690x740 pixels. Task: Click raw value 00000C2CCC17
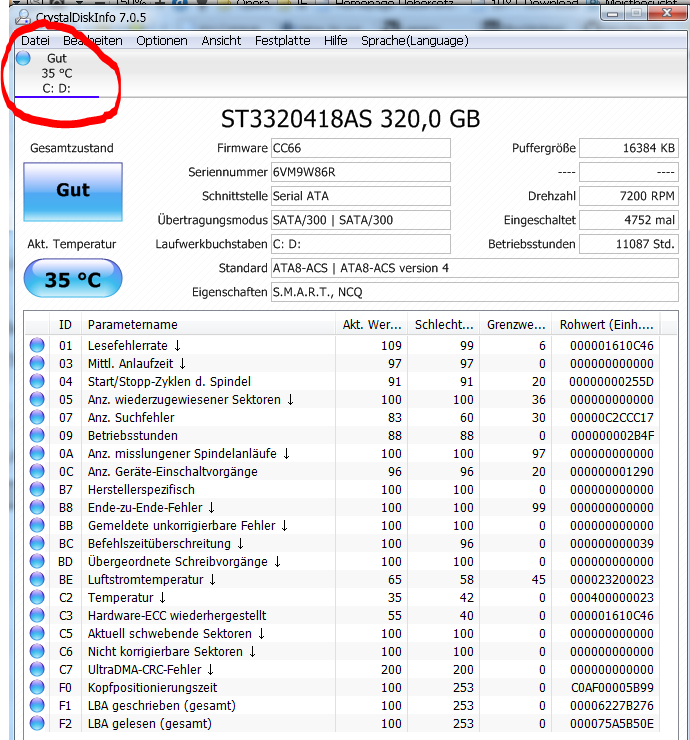pyautogui.click(x=612, y=418)
